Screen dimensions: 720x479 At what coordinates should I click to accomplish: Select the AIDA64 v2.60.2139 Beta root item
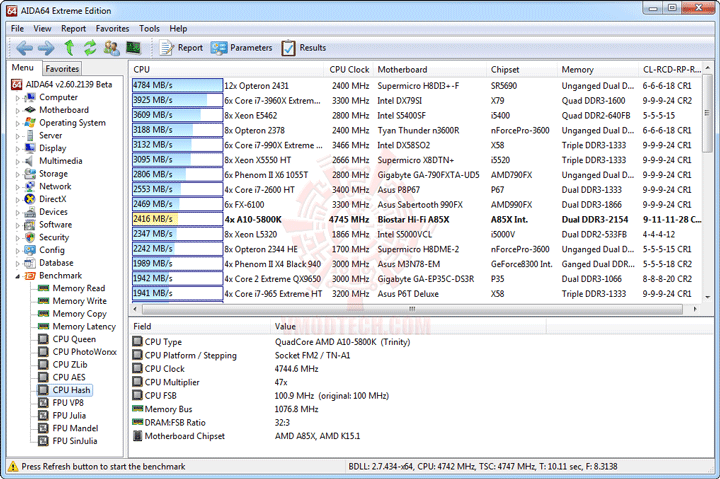pos(62,85)
